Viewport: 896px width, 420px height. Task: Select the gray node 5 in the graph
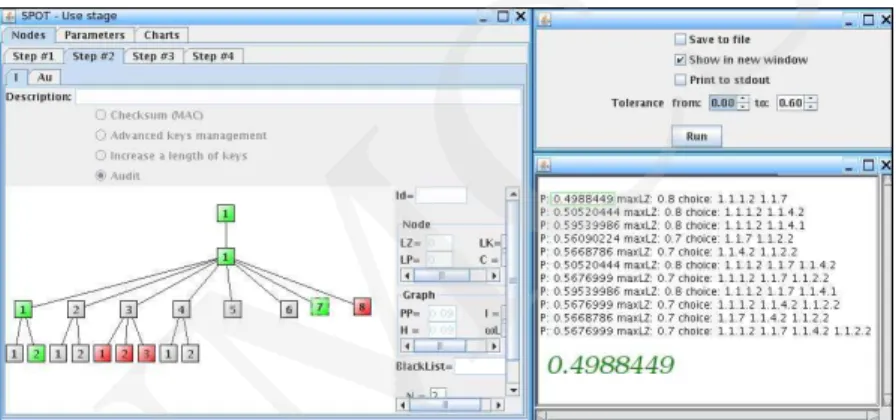click(232, 310)
